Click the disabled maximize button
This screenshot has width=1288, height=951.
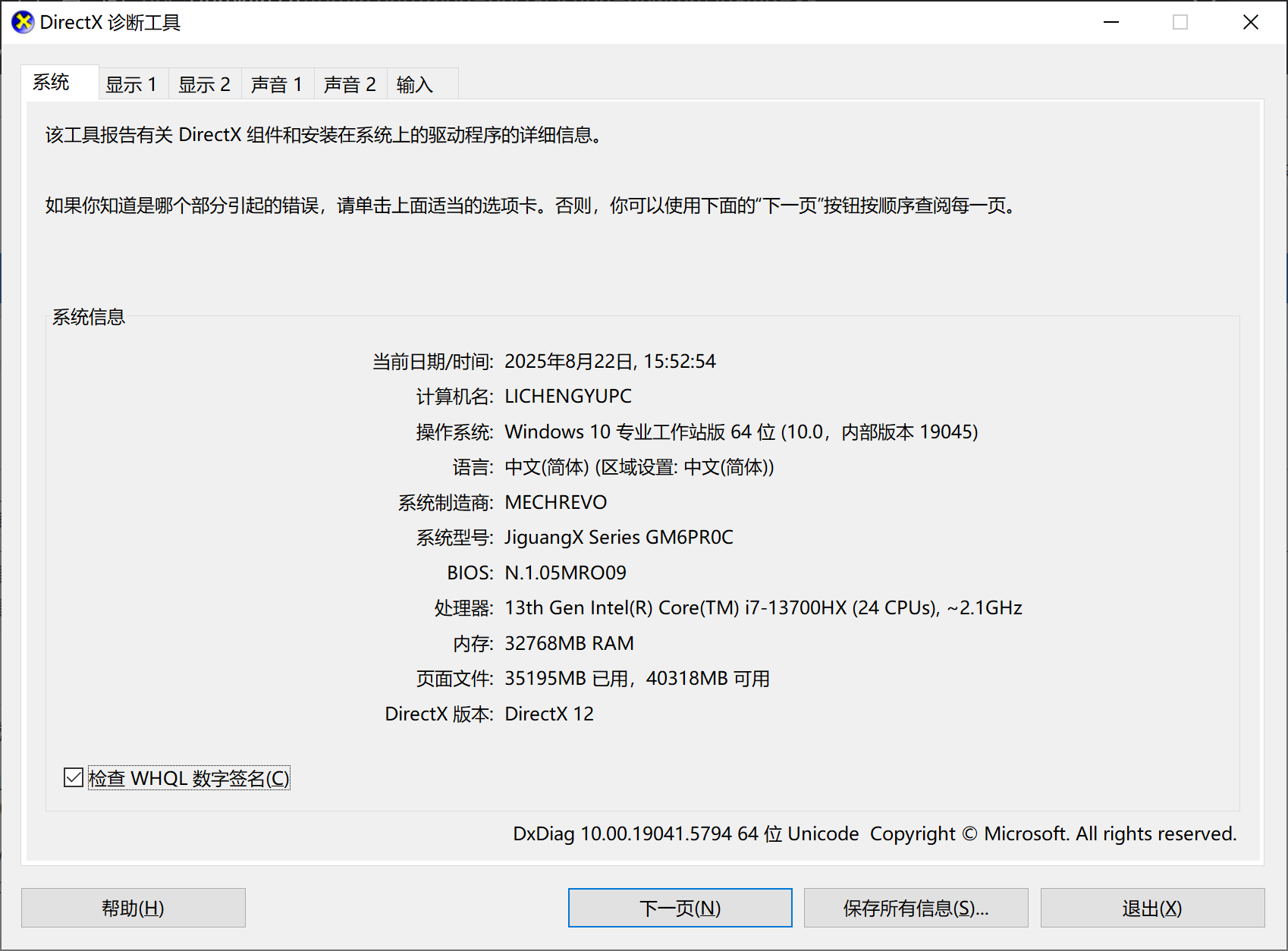(1180, 22)
